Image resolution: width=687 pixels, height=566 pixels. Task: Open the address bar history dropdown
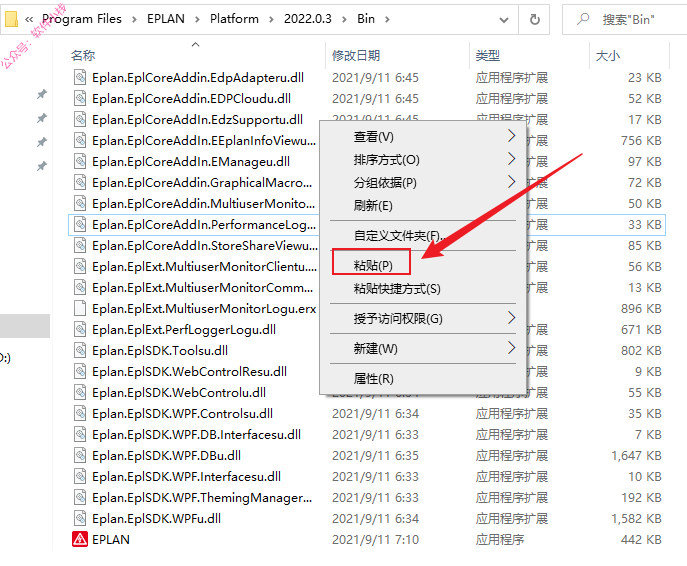tap(504, 20)
